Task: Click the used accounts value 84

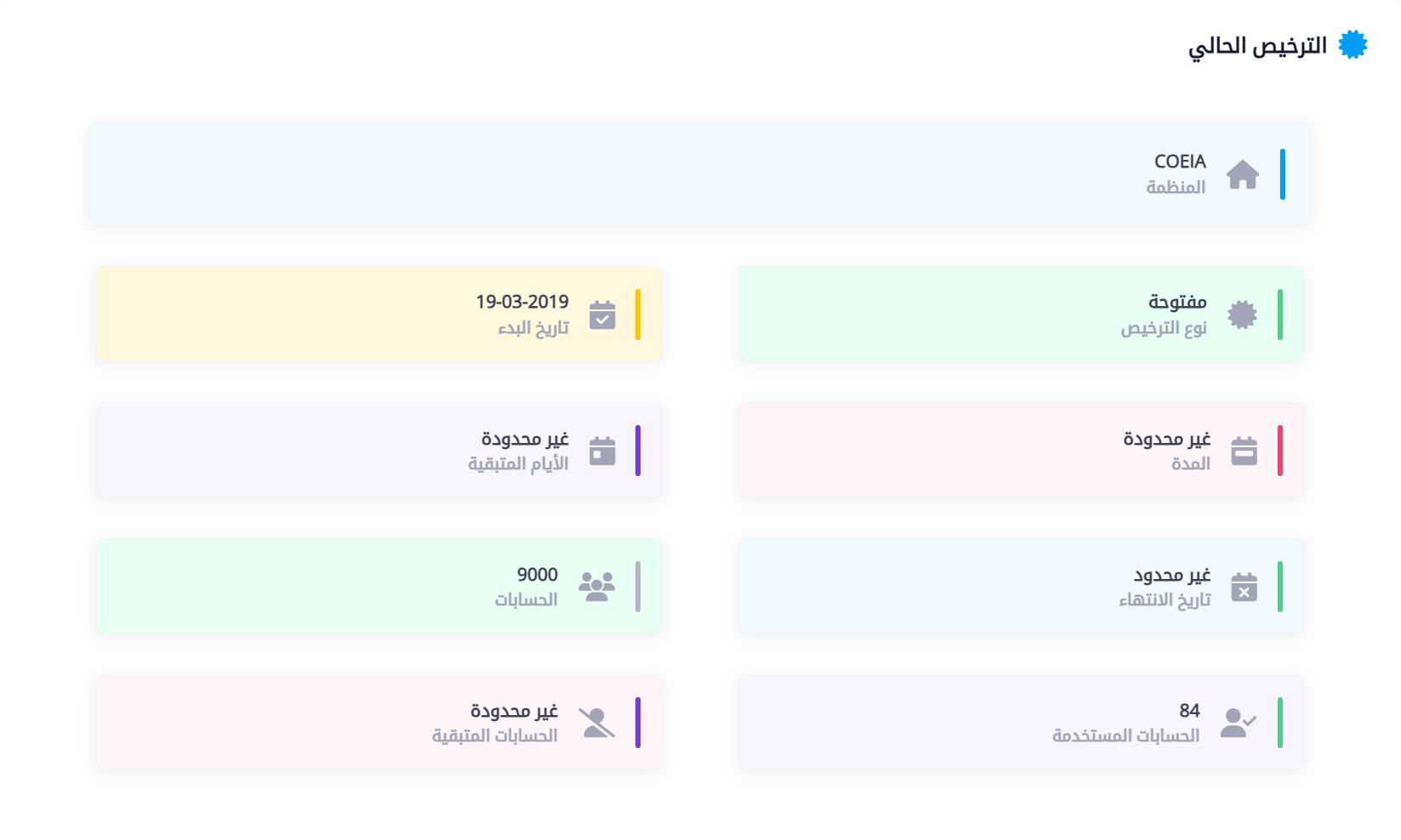Action: coord(1189,711)
